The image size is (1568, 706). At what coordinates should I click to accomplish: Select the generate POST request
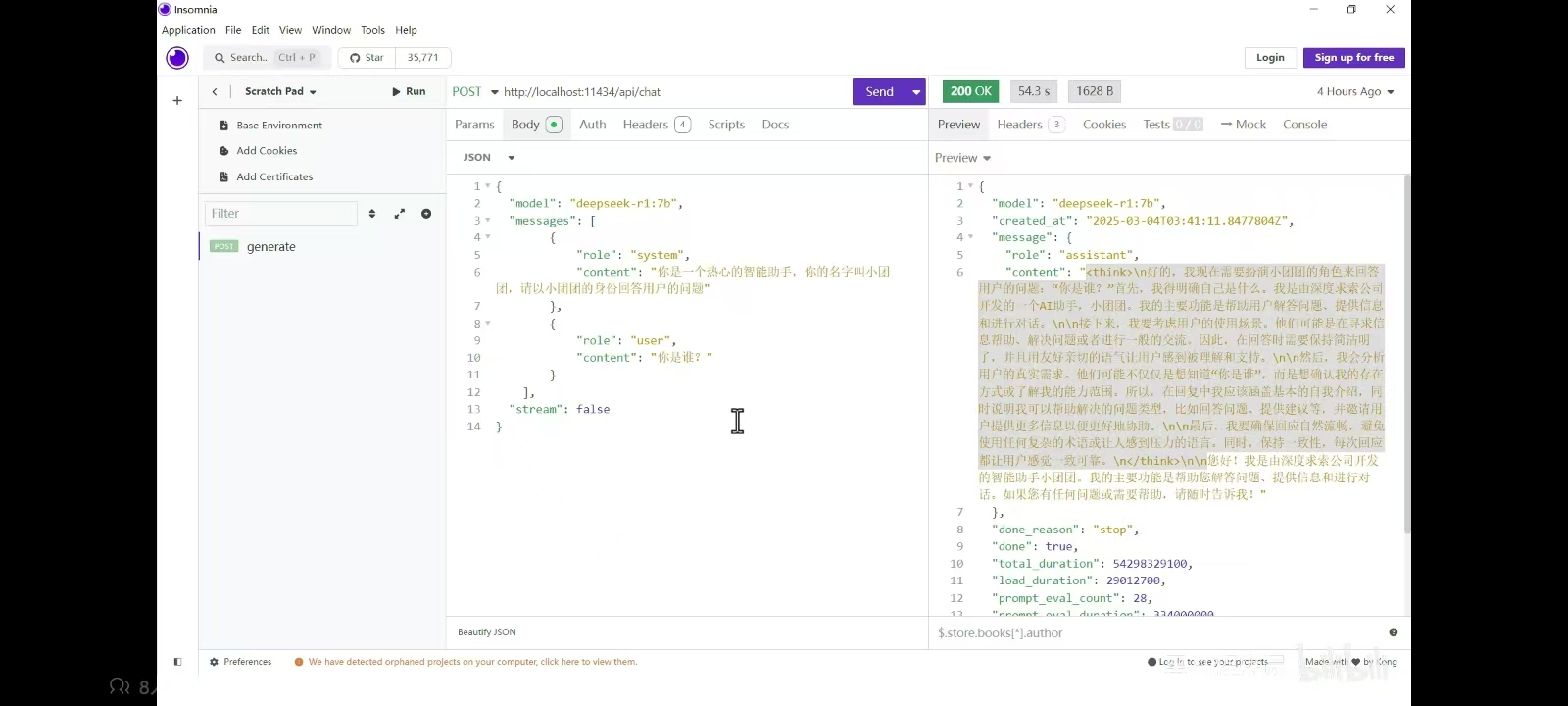(x=322, y=247)
